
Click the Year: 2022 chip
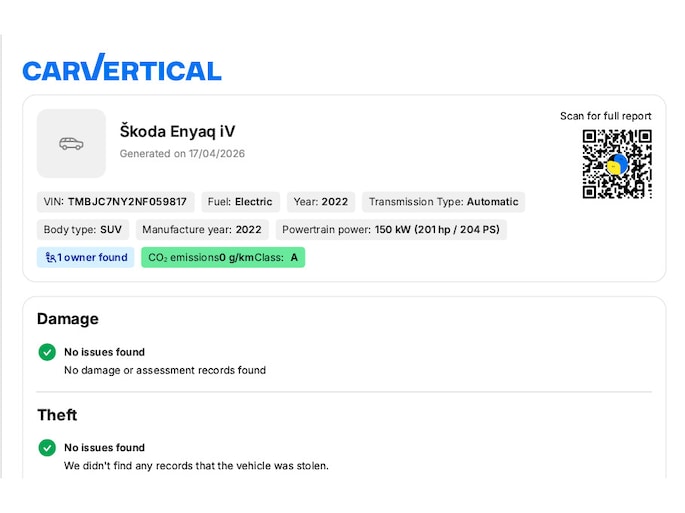(x=320, y=202)
